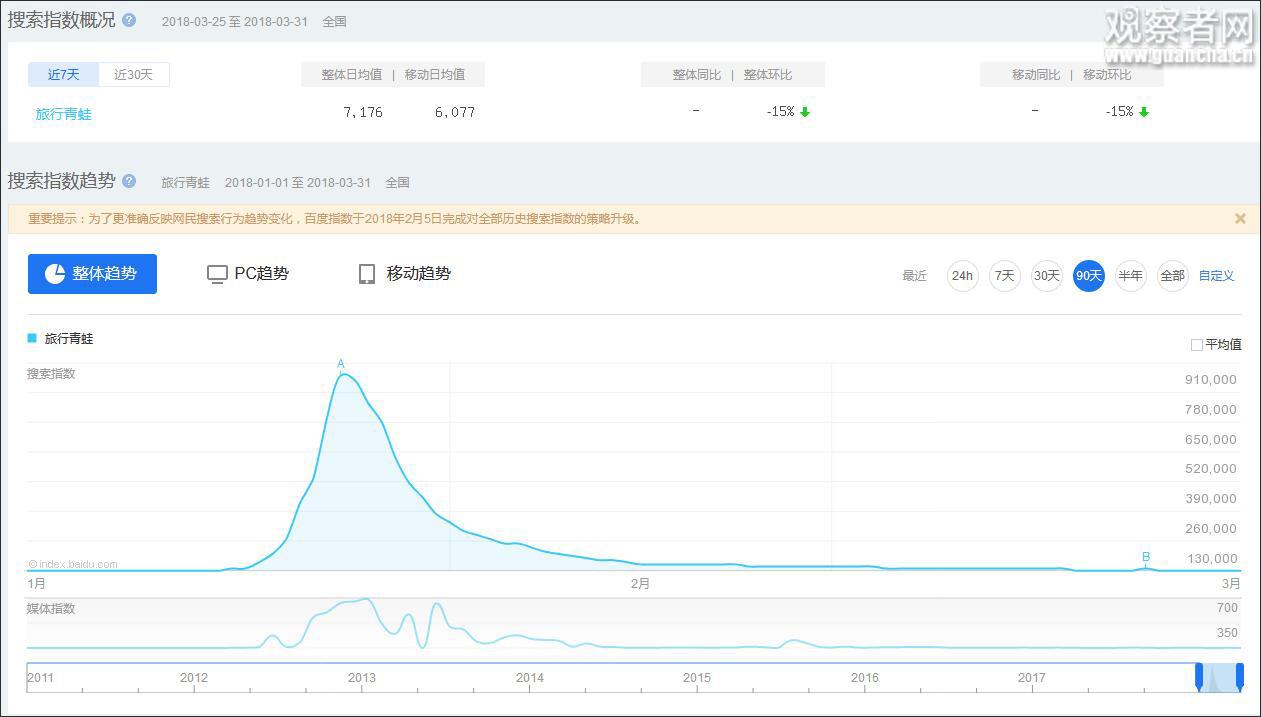Click the 移动同比 header label
This screenshot has height=717, width=1261.
pyautogui.click(x=1036, y=75)
